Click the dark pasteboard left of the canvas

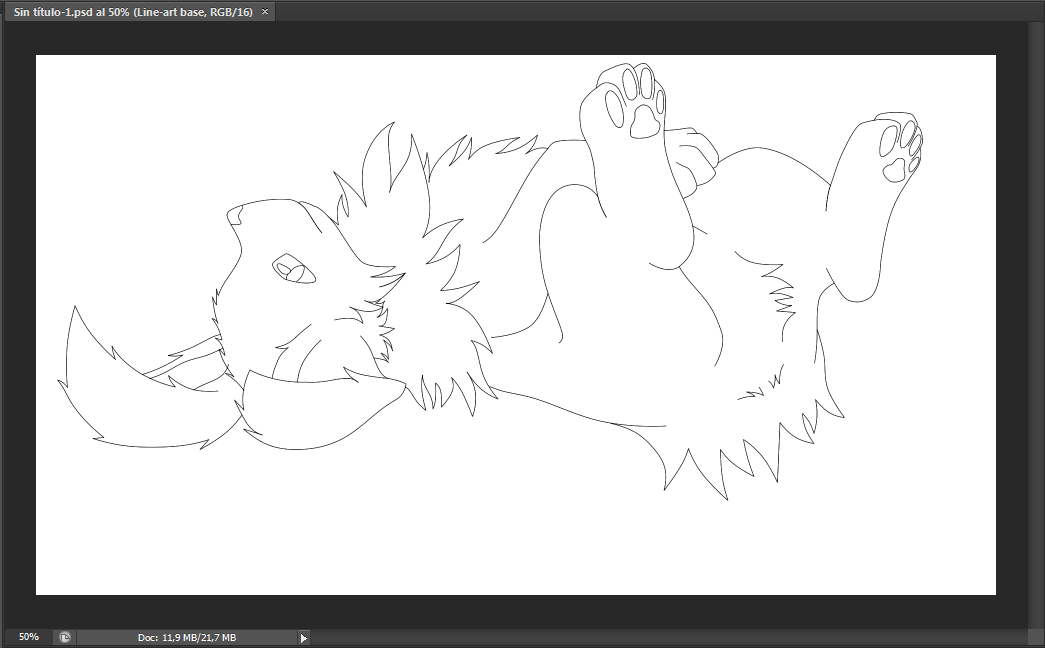click(x=18, y=320)
